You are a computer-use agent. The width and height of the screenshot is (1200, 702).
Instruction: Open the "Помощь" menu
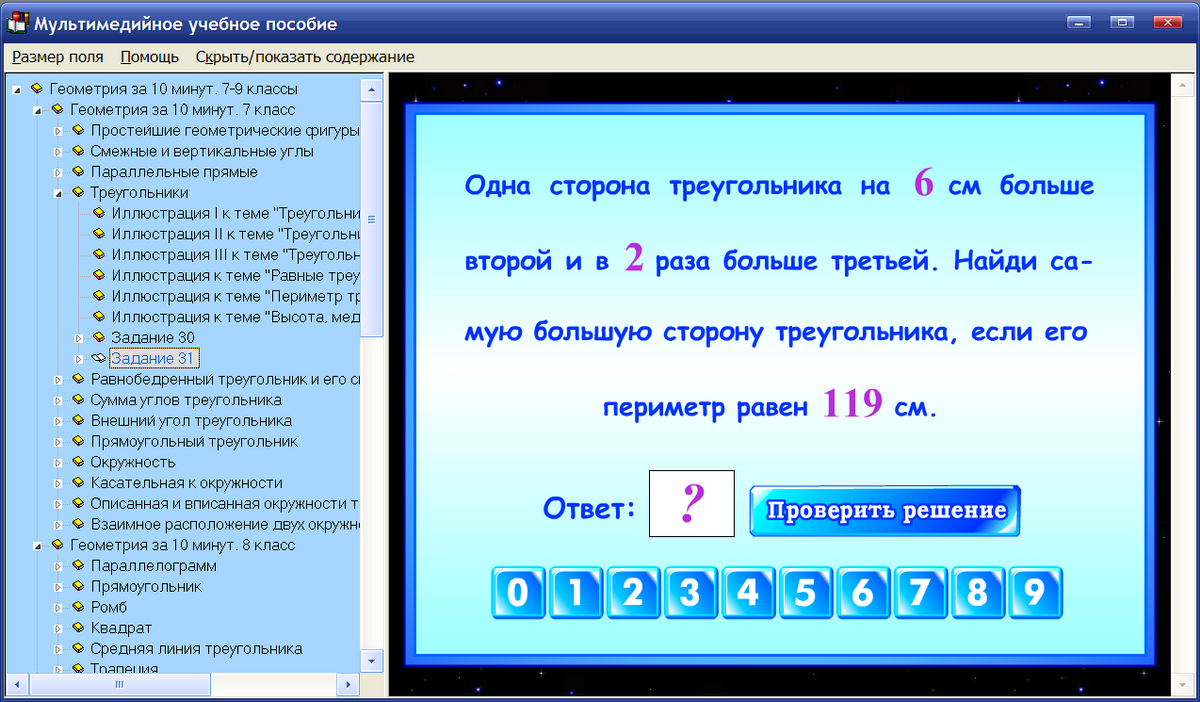148,57
